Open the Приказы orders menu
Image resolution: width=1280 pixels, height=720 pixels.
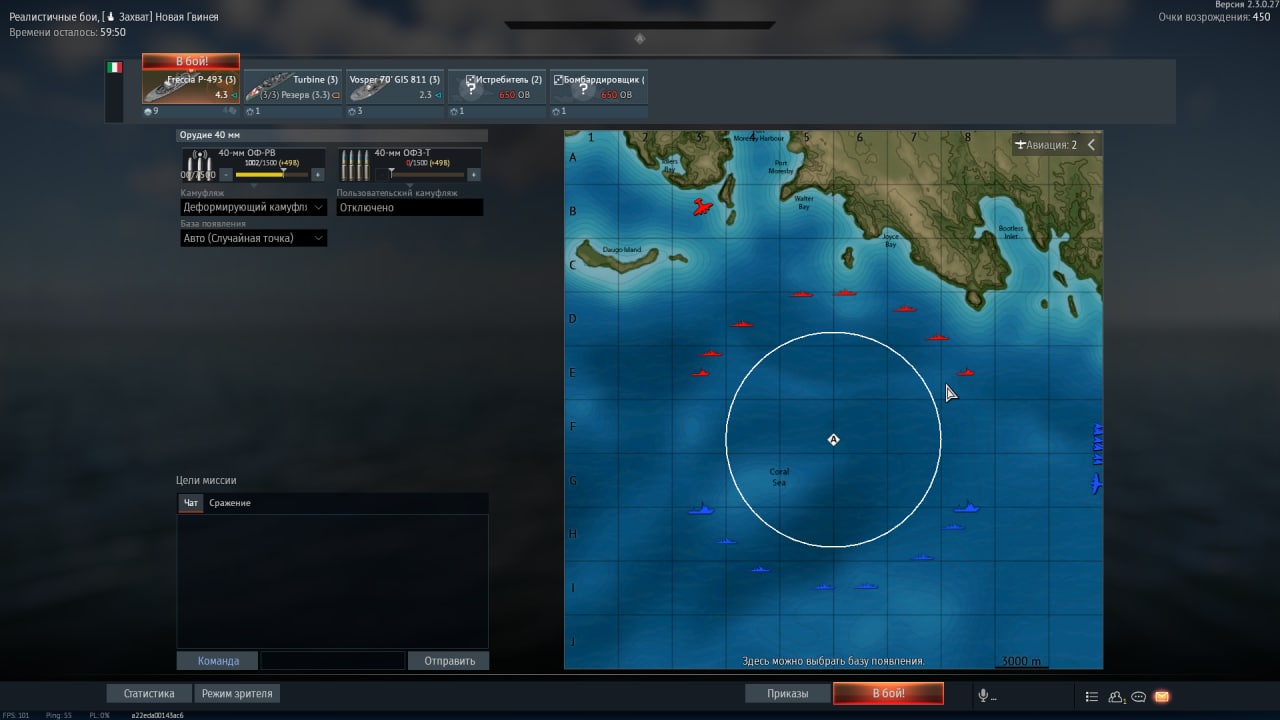(788, 693)
